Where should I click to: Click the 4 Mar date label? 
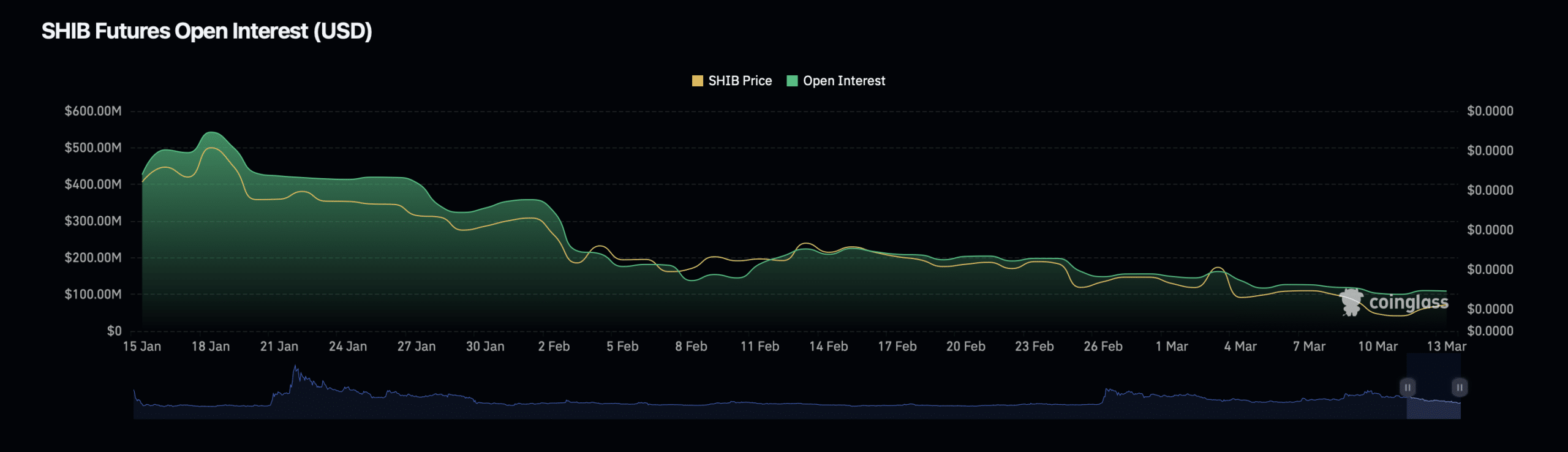[1240, 346]
